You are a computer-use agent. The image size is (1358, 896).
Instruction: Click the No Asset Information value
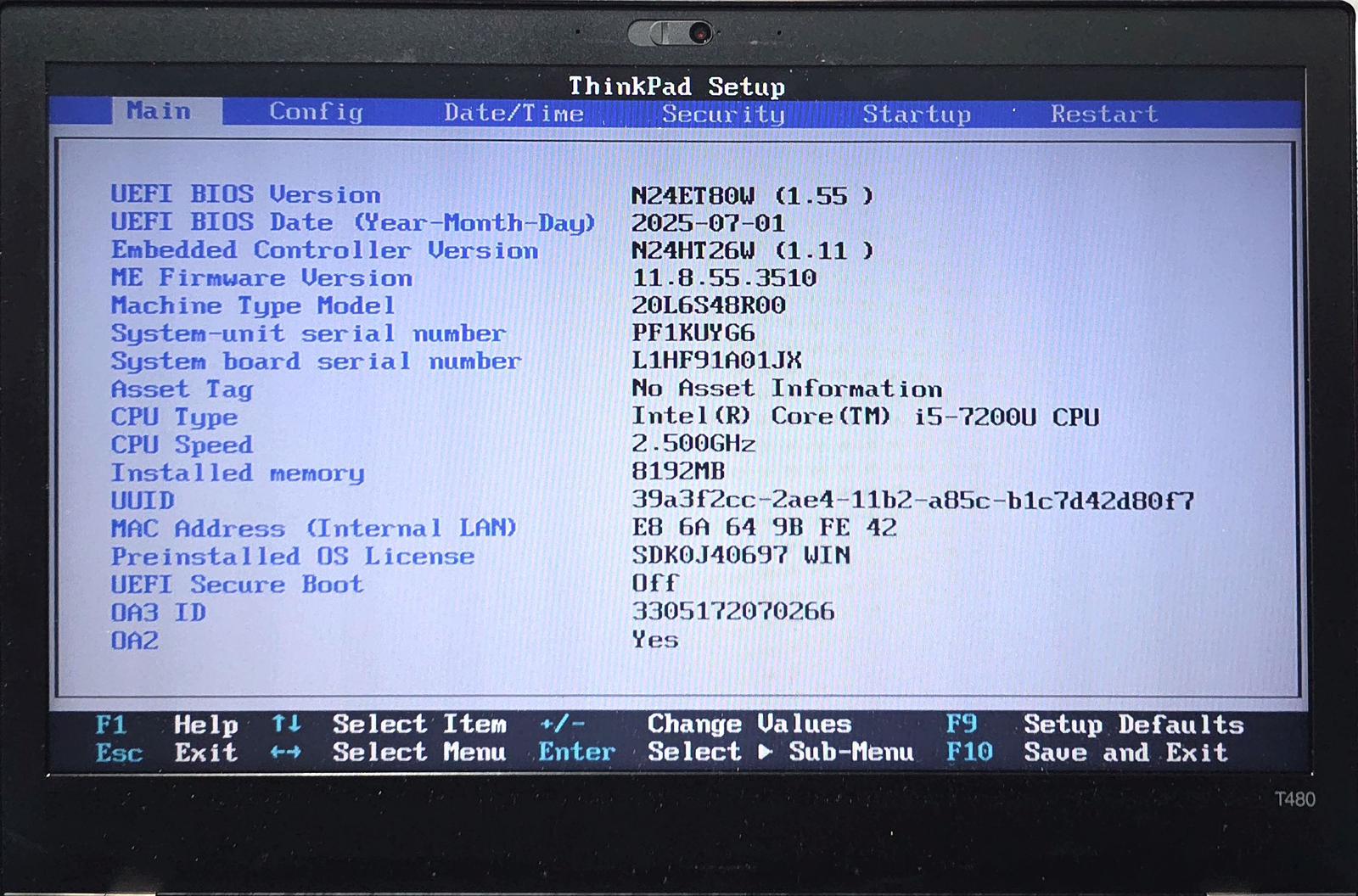tap(787, 388)
